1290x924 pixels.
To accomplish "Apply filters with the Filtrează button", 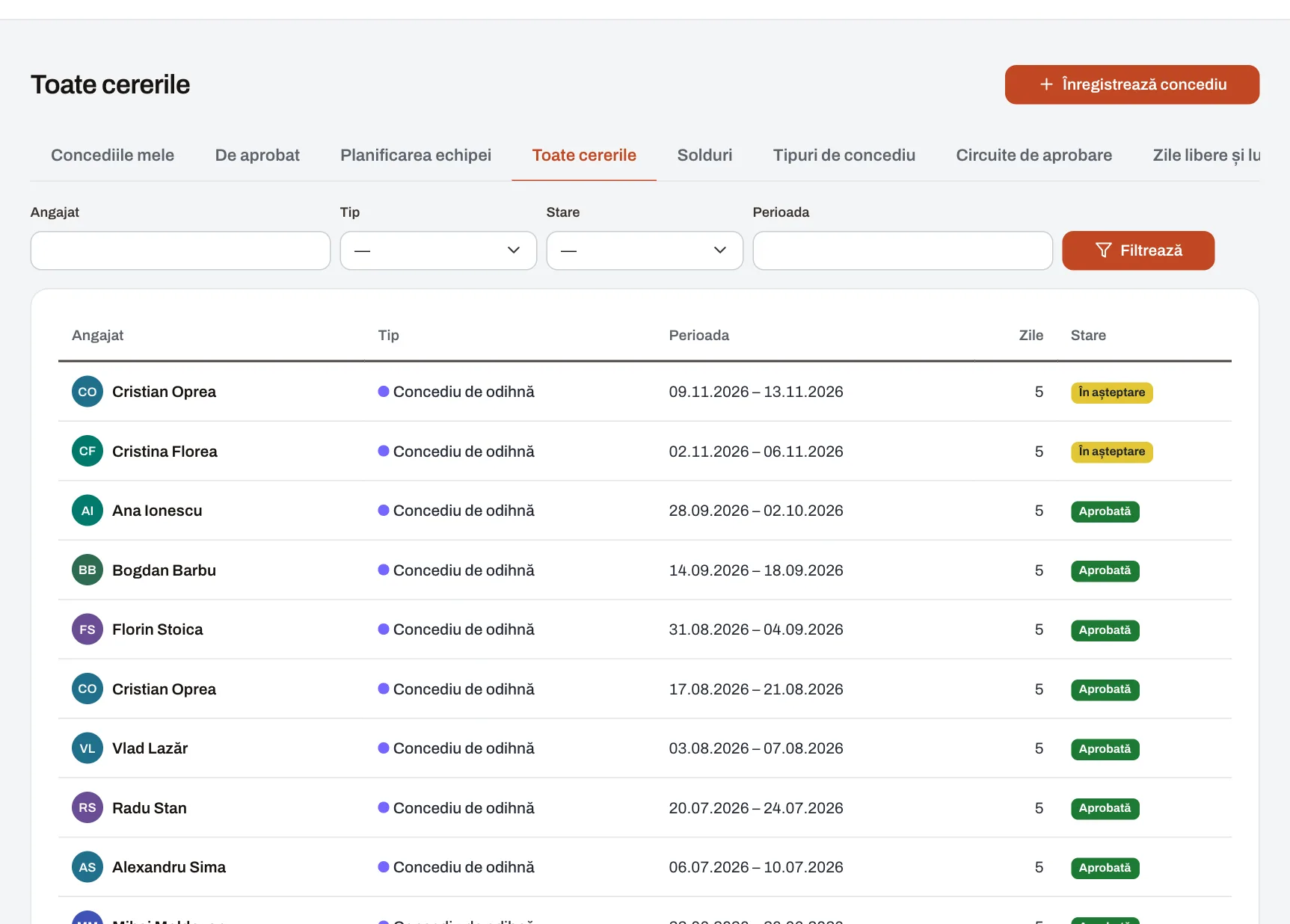I will [1138, 250].
